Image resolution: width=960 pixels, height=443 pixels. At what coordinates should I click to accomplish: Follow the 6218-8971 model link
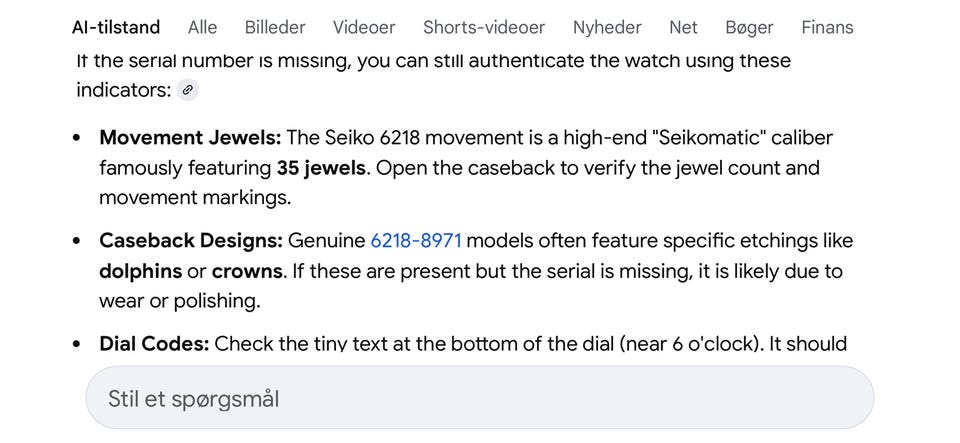click(x=416, y=241)
